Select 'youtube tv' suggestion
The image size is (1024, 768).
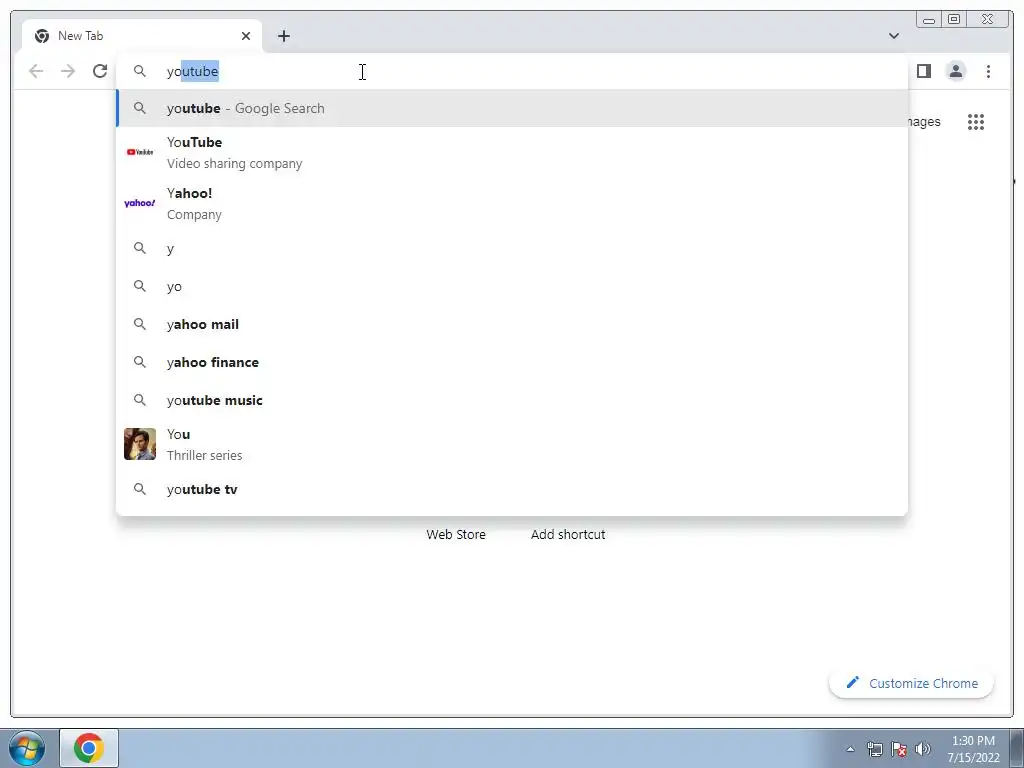pos(512,489)
